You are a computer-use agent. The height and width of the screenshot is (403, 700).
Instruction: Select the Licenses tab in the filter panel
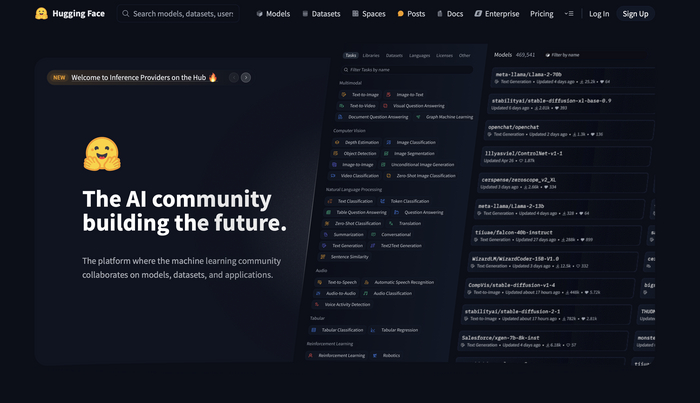[444, 55]
